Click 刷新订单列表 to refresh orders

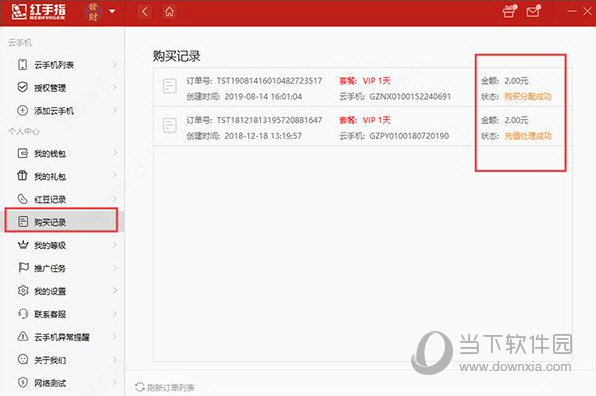pyautogui.click(x=171, y=387)
